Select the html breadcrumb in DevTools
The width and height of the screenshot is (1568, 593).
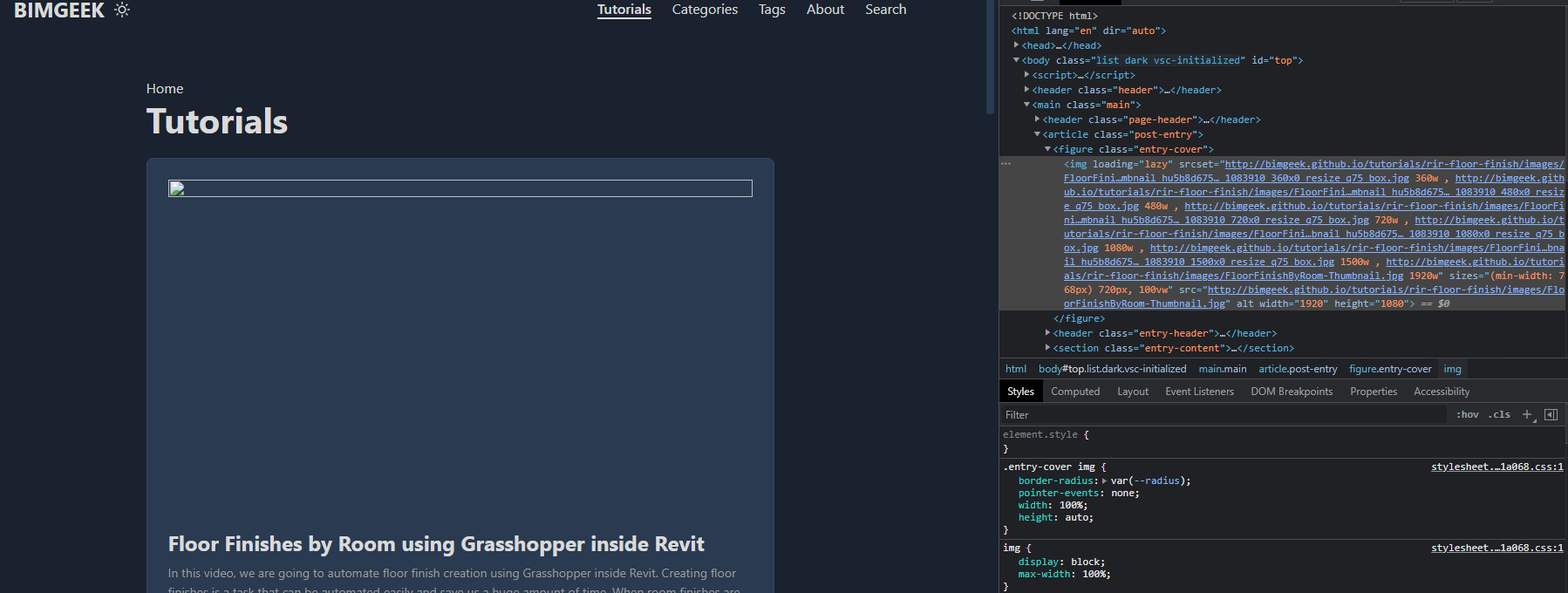tap(1016, 369)
